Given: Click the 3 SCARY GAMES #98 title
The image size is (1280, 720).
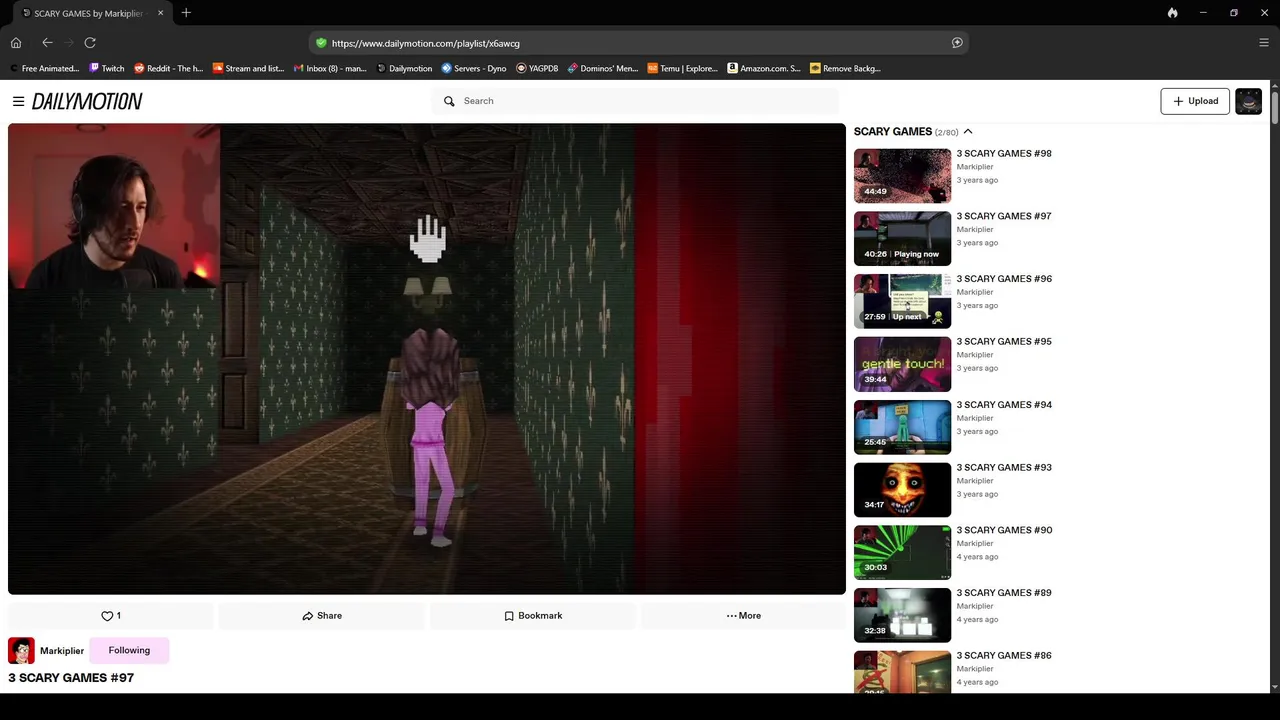Looking at the screenshot, I should click(1004, 154).
